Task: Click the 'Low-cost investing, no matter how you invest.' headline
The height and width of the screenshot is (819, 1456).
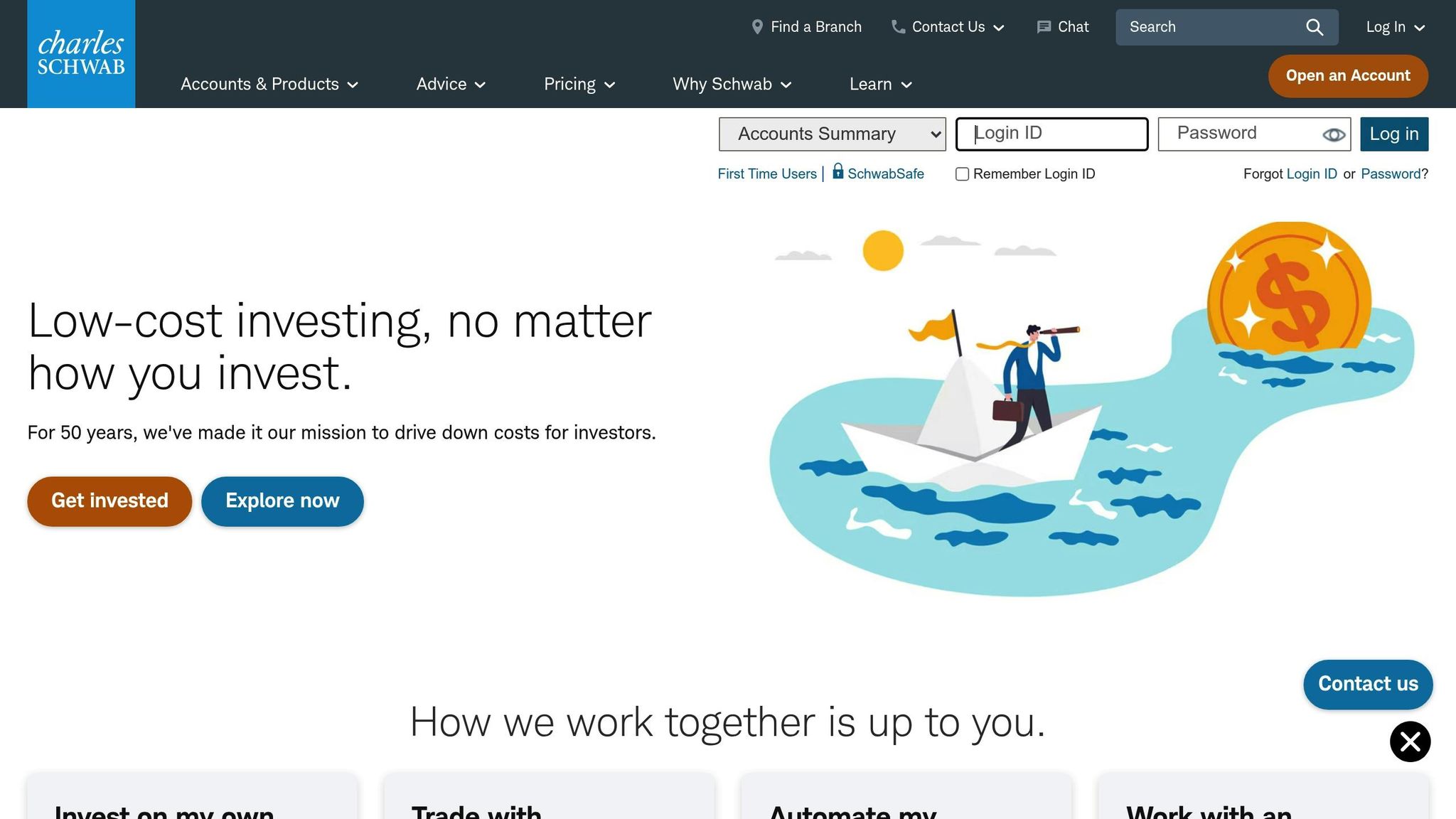Action: point(340,346)
